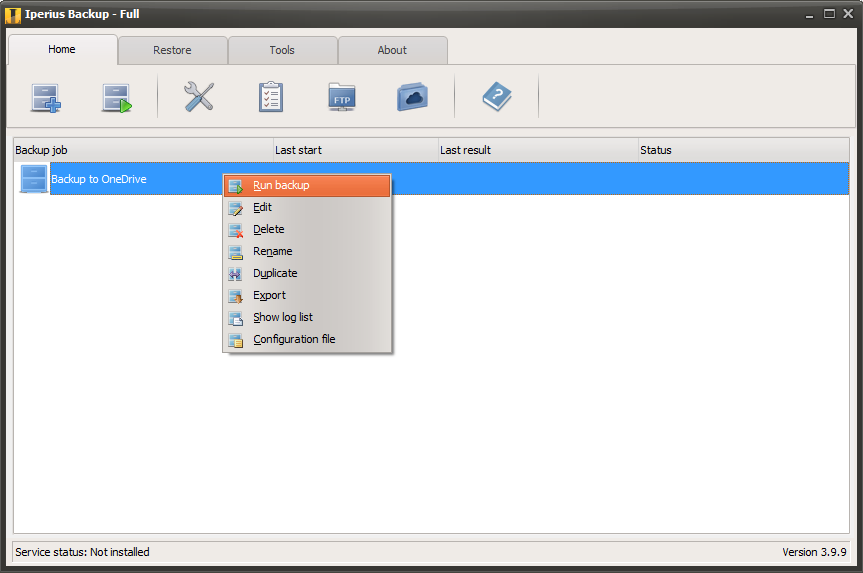Choose Run backup from context menu
Viewport: 863px width, 573px height.
(x=307, y=185)
